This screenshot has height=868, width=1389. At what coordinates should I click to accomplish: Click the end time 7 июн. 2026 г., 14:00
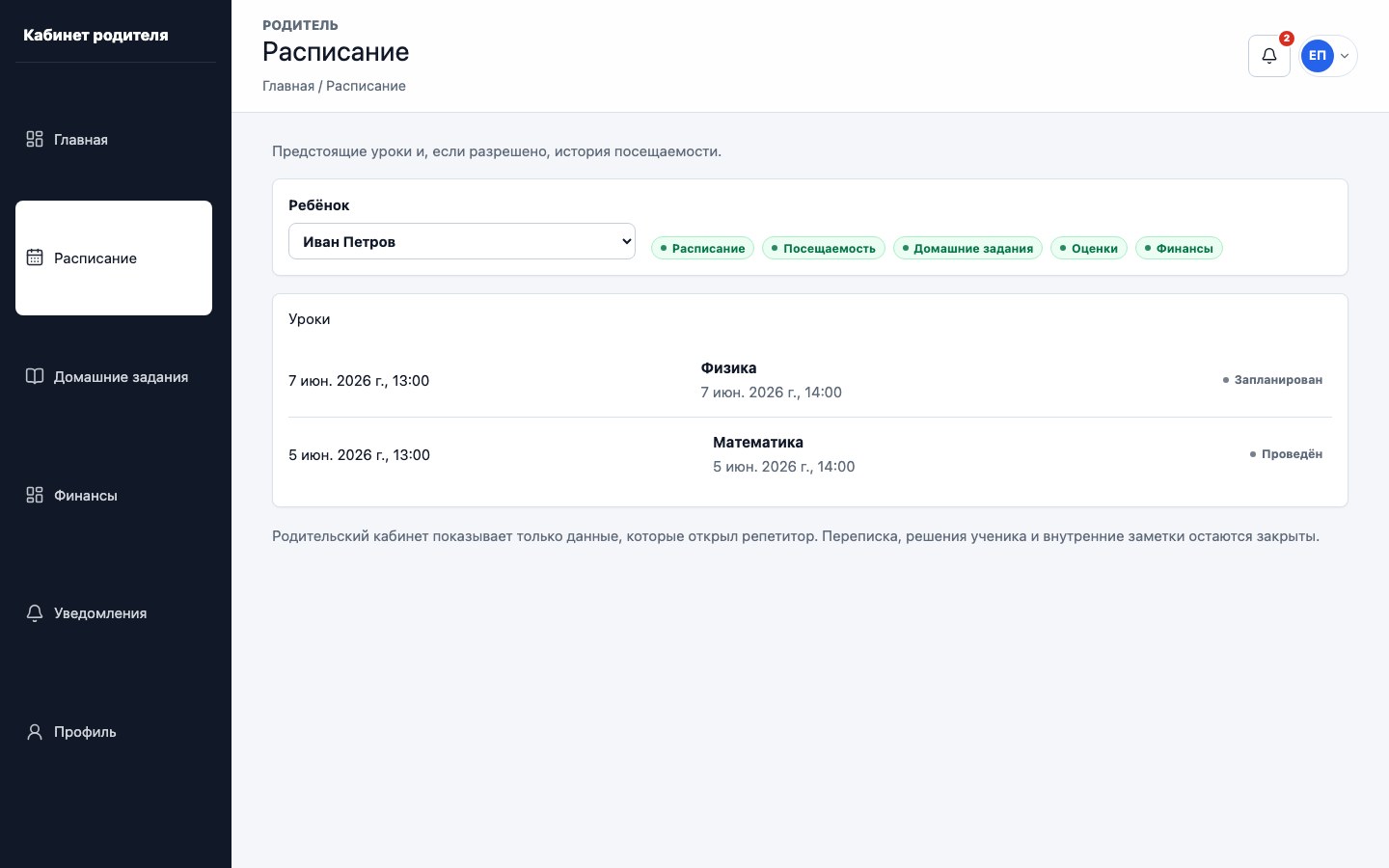click(x=771, y=393)
